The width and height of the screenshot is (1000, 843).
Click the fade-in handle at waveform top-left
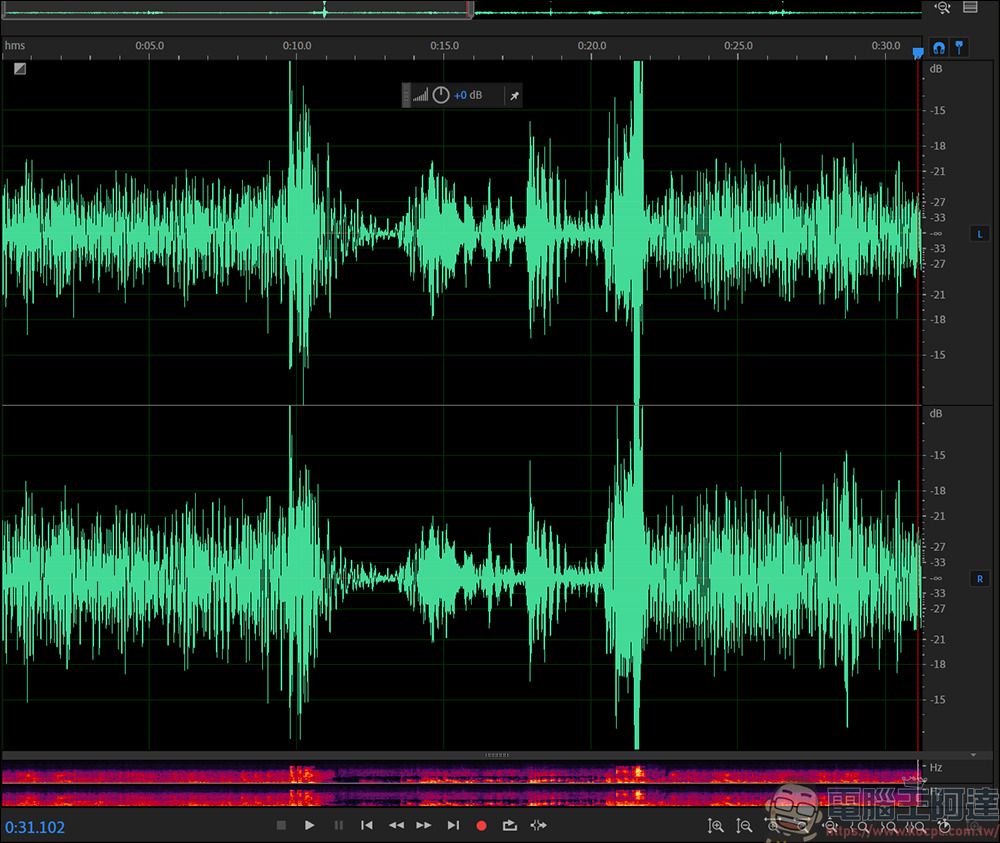click(x=20, y=69)
